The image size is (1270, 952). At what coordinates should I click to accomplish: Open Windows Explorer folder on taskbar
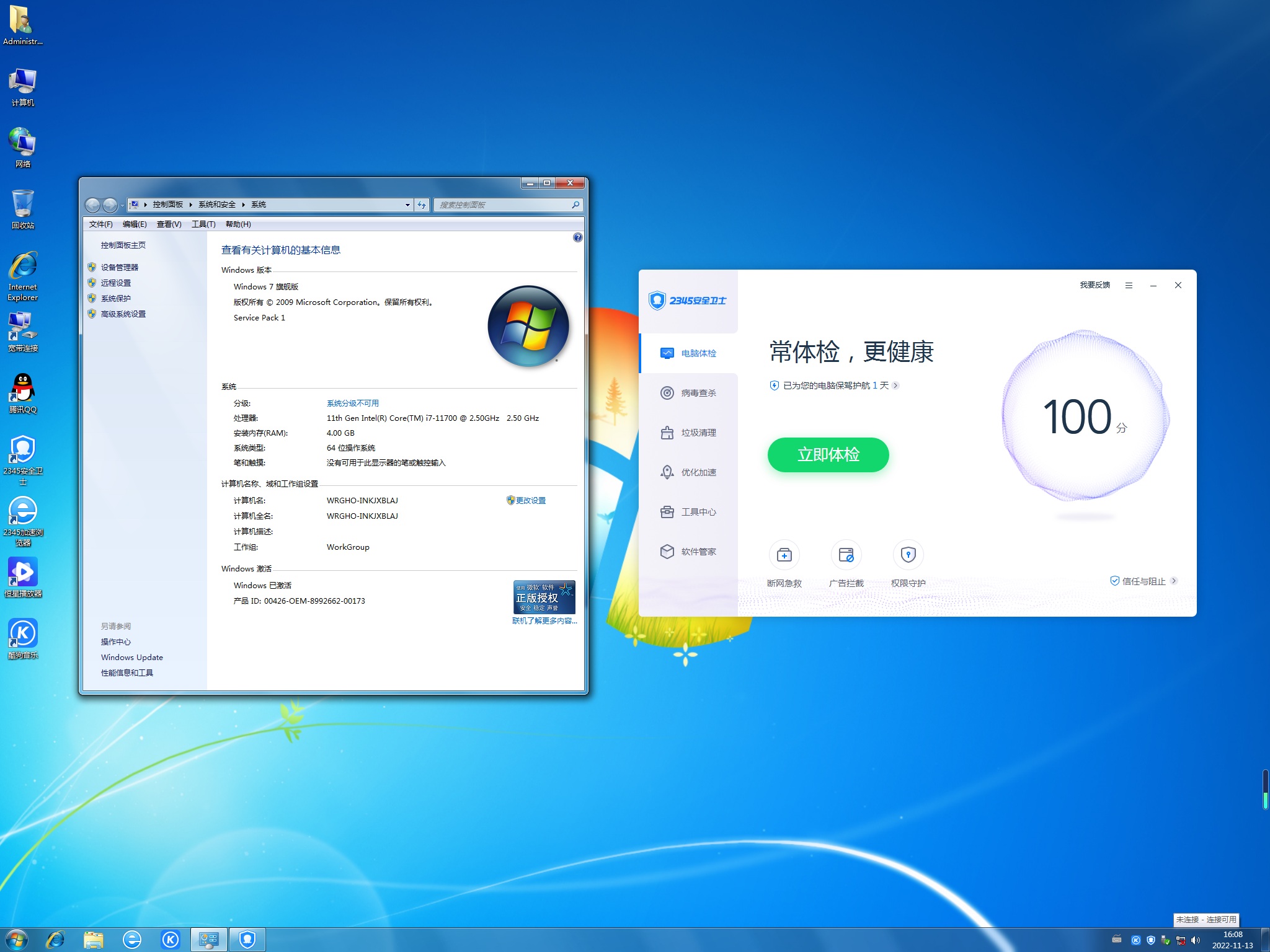click(94, 940)
